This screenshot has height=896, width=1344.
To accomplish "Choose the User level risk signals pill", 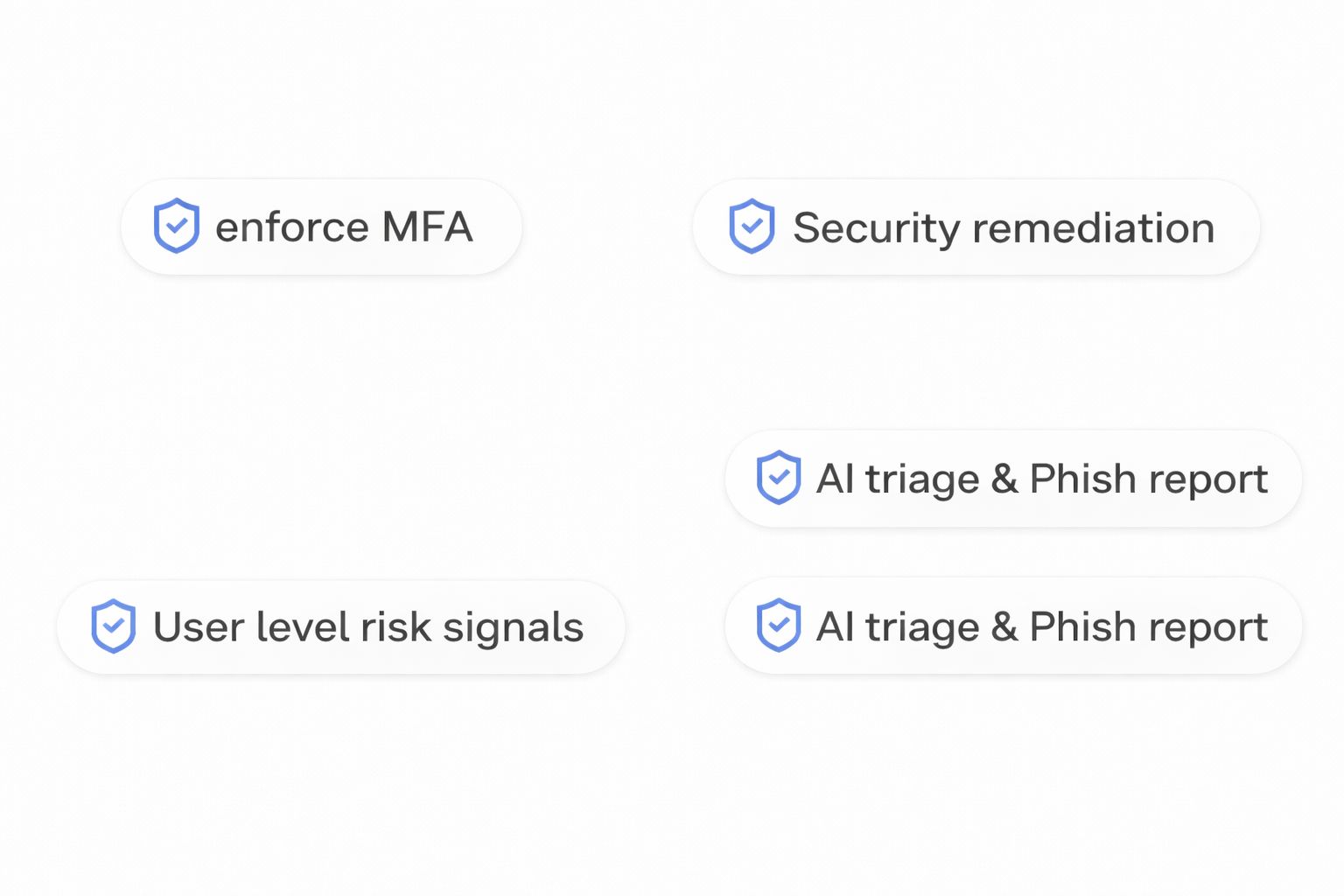I will pyautogui.click(x=340, y=626).
